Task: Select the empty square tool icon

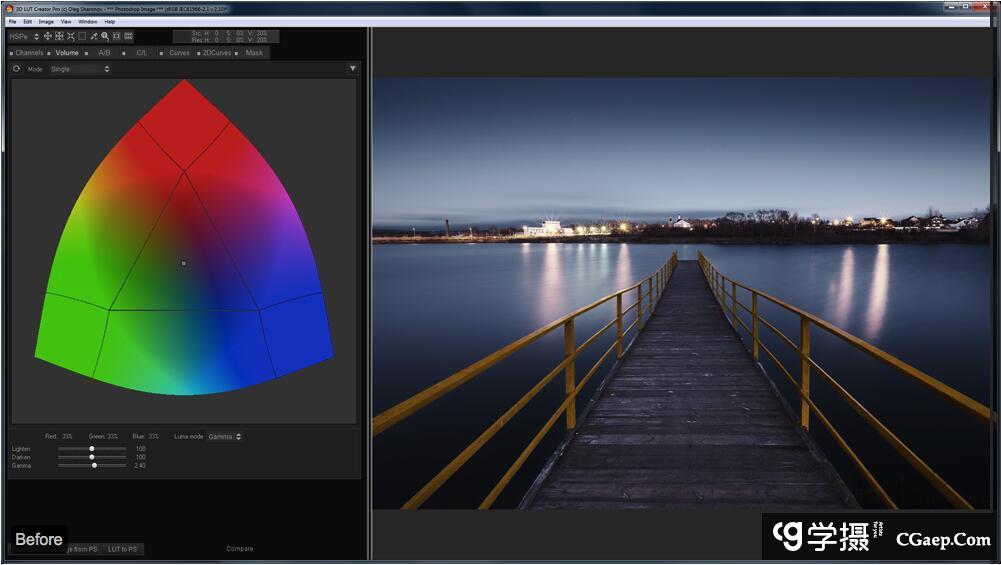Action: pyautogui.click(x=82, y=36)
